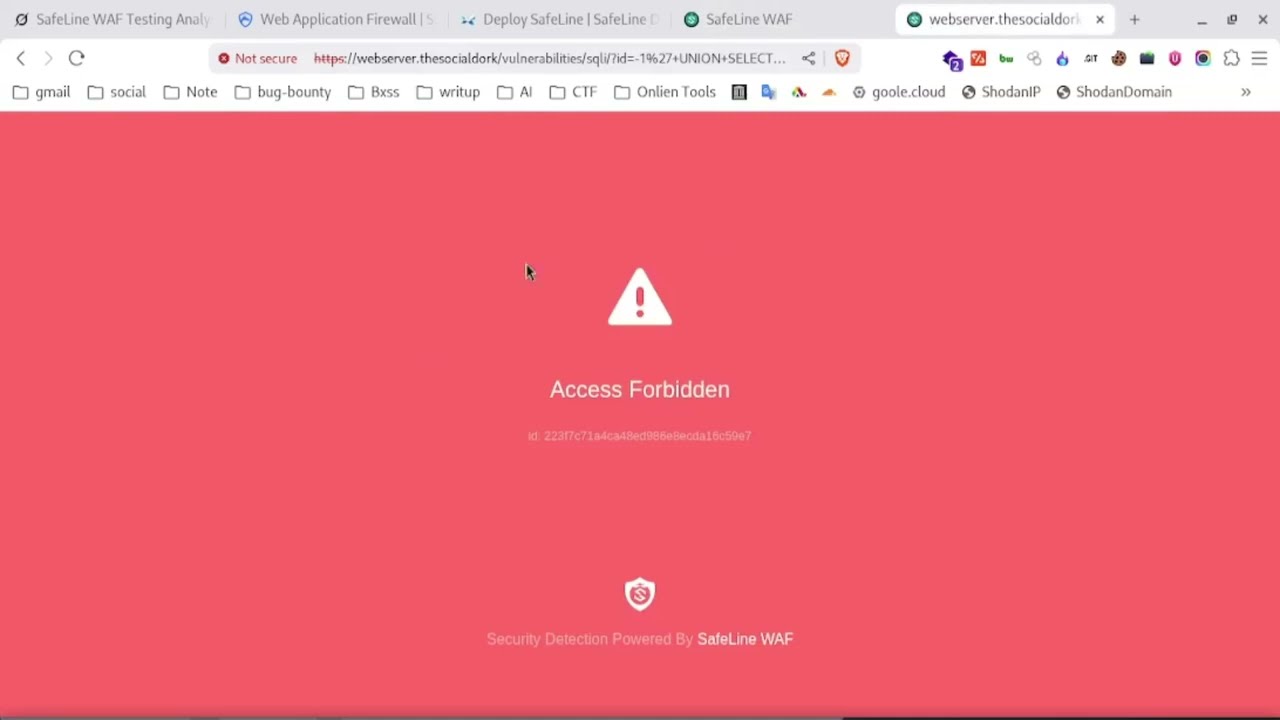Image resolution: width=1280 pixels, height=720 pixels.
Task: Switch to Deploy SafeLine tab
Action: [559, 19]
